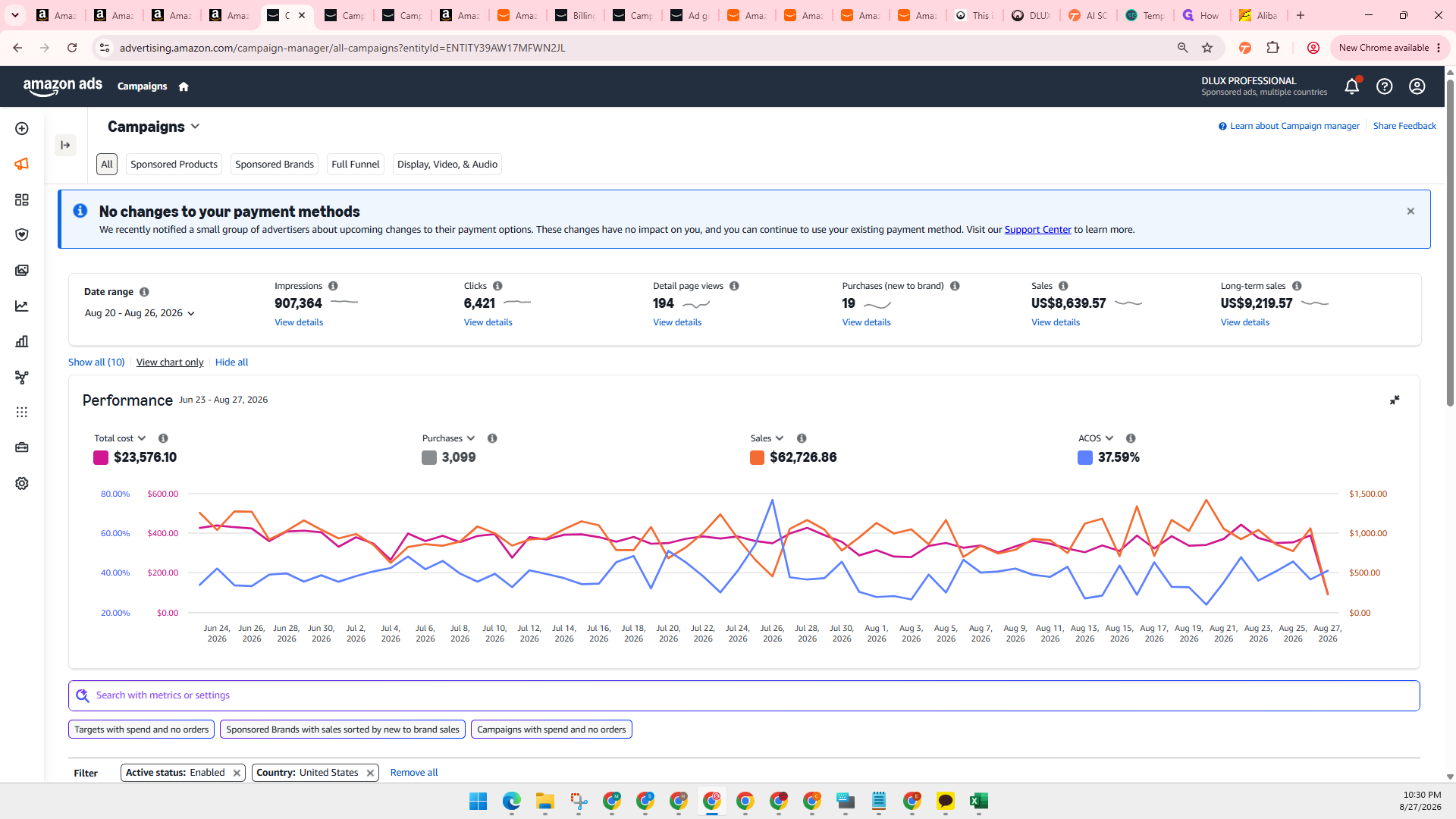Expand the collapsed sidebar with arrow button
Image resolution: width=1456 pixels, height=819 pixels.
click(x=65, y=145)
